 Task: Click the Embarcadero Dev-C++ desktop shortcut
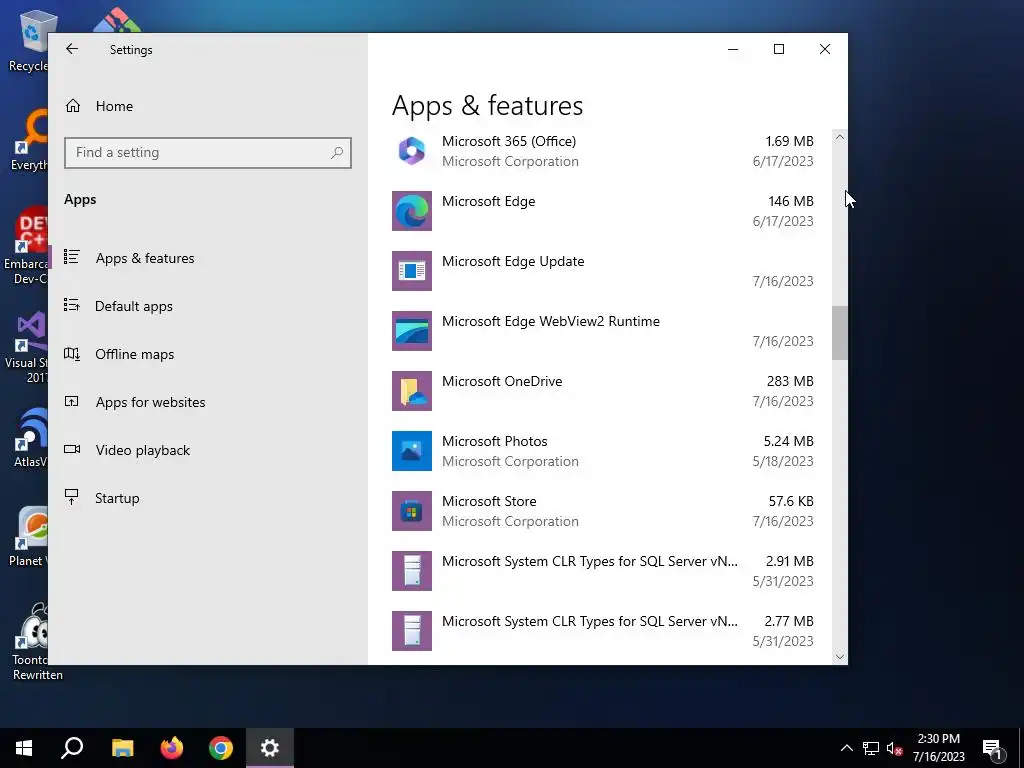26,247
